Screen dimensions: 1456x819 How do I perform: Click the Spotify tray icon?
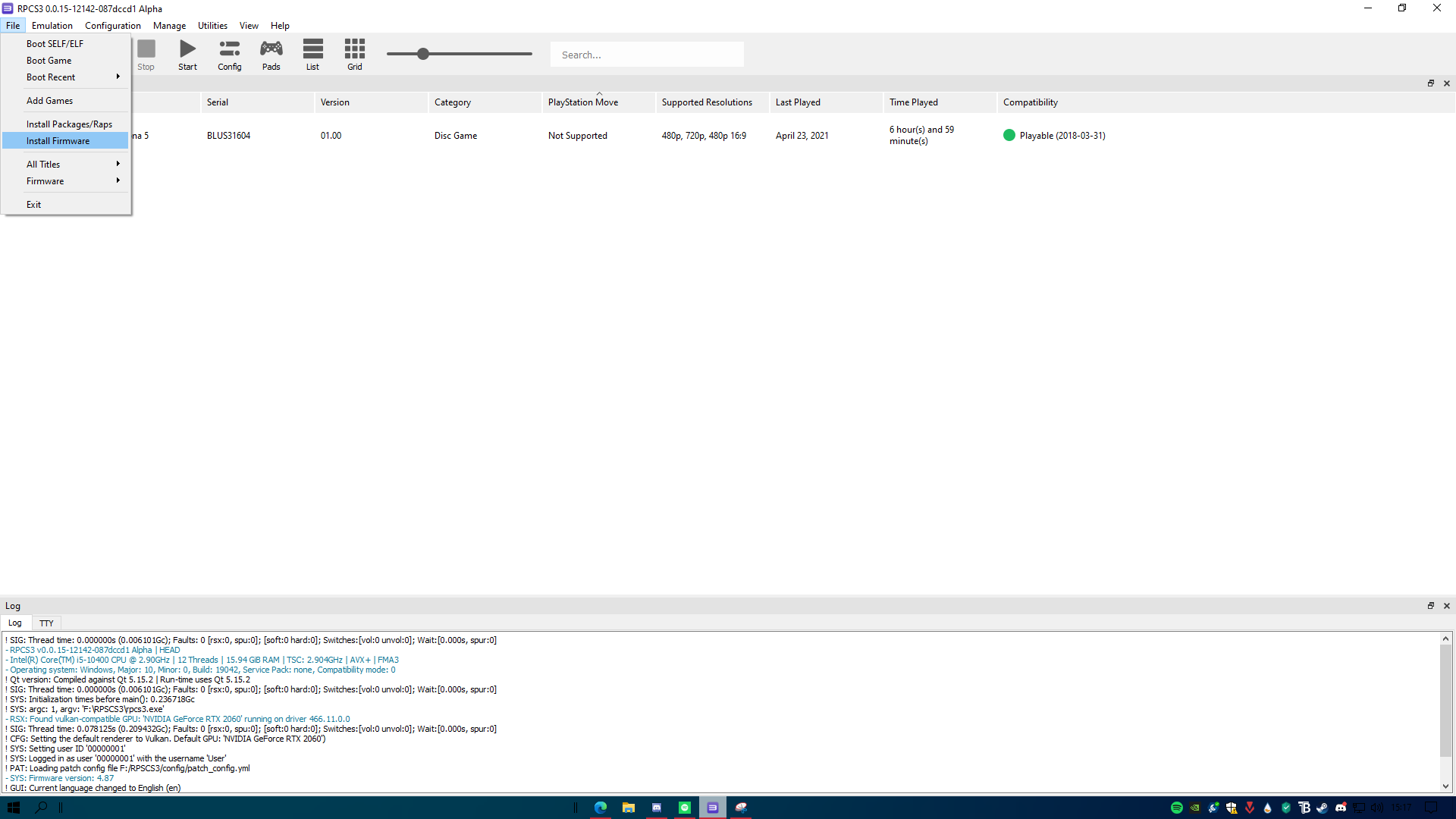pyautogui.click(x=1176, y=808)
